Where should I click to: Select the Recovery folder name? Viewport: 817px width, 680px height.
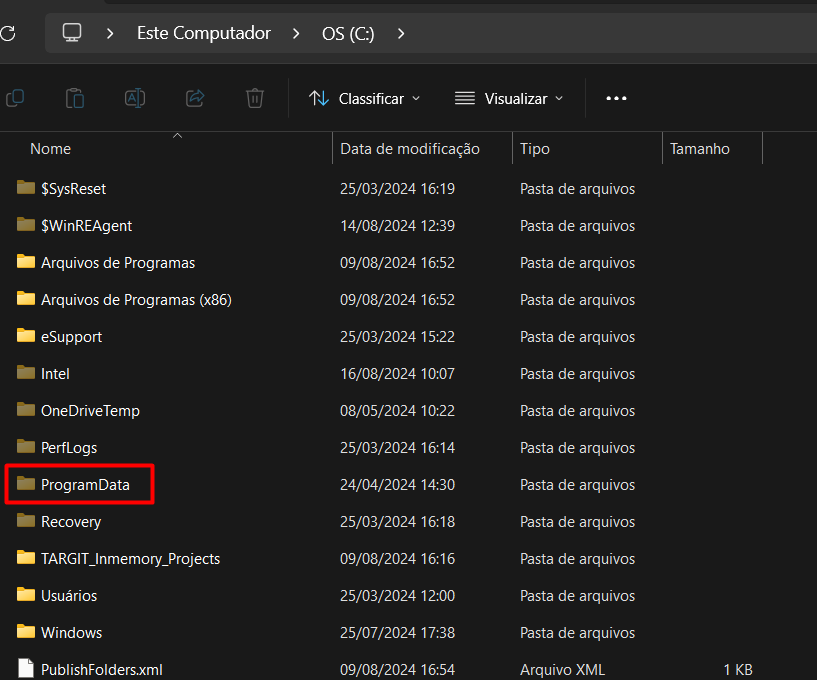point(71,522)
